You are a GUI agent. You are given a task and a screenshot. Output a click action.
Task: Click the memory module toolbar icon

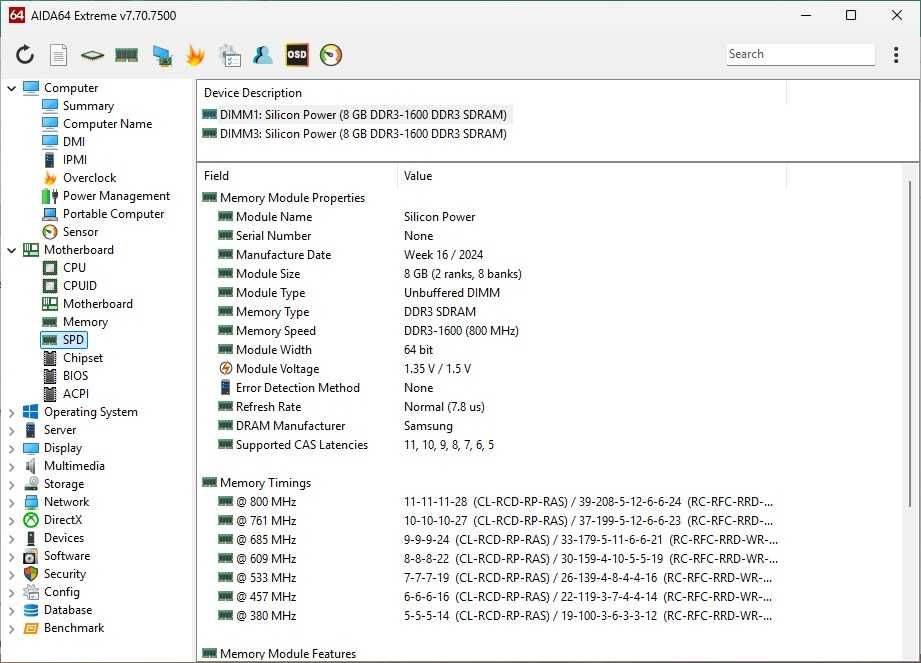coord(126,55)
